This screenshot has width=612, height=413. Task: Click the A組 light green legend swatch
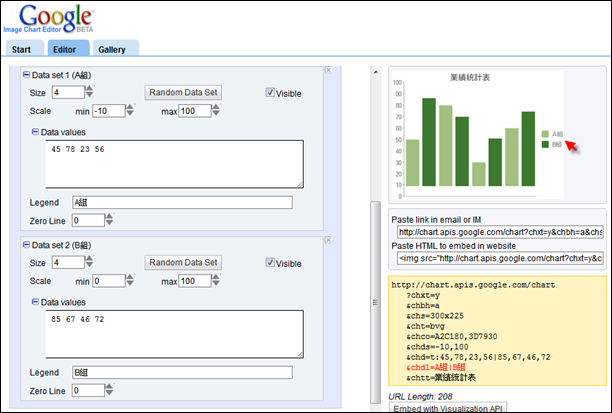tap(545, 134)
